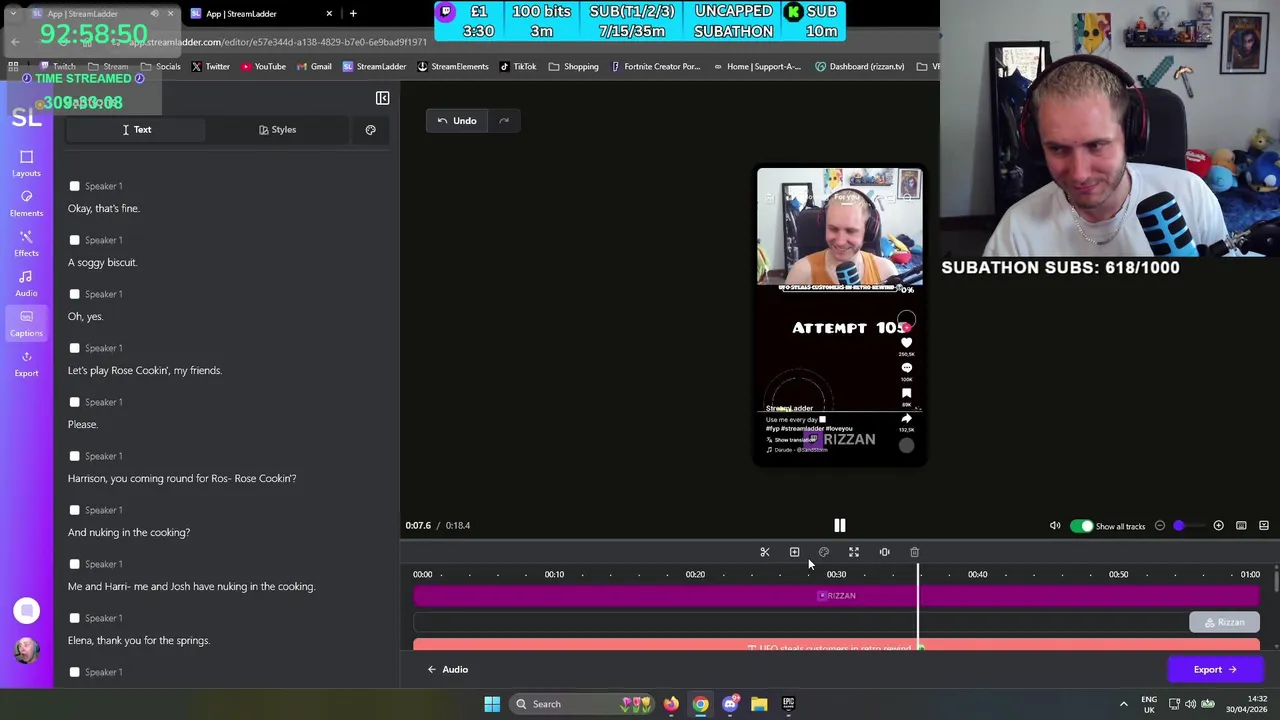Switch to second App | StreamLadder browser tab
The width and height of the screenshot is (1280, 720).
pos(262,14)
